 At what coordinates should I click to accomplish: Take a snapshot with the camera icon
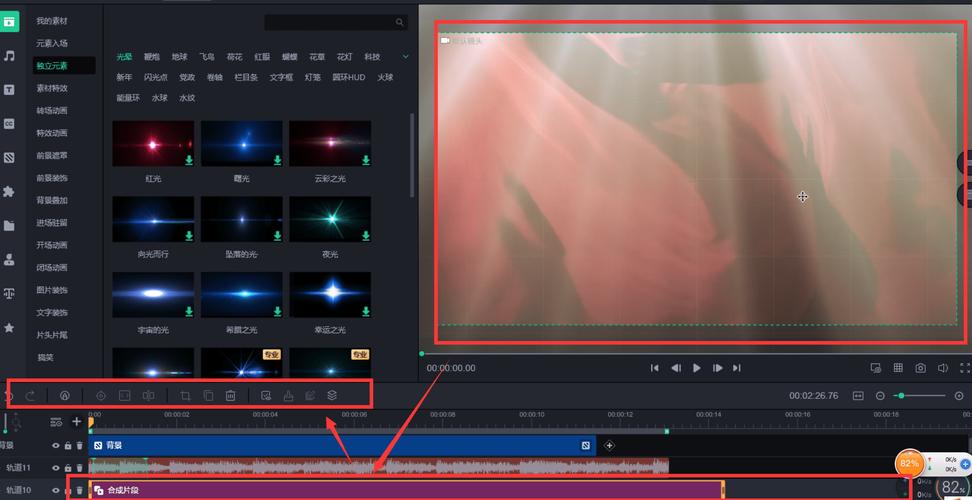click(920, 368)
